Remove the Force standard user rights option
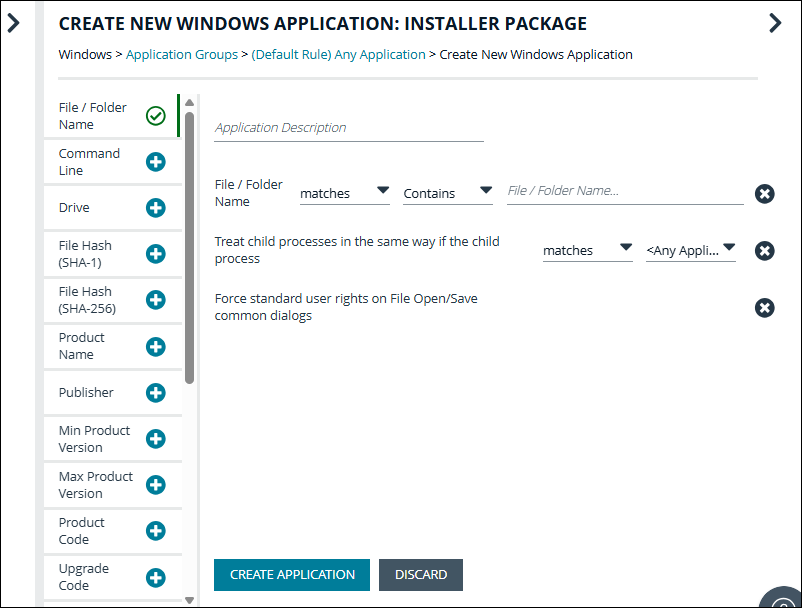Screen dimensions: 802x608 765,307
